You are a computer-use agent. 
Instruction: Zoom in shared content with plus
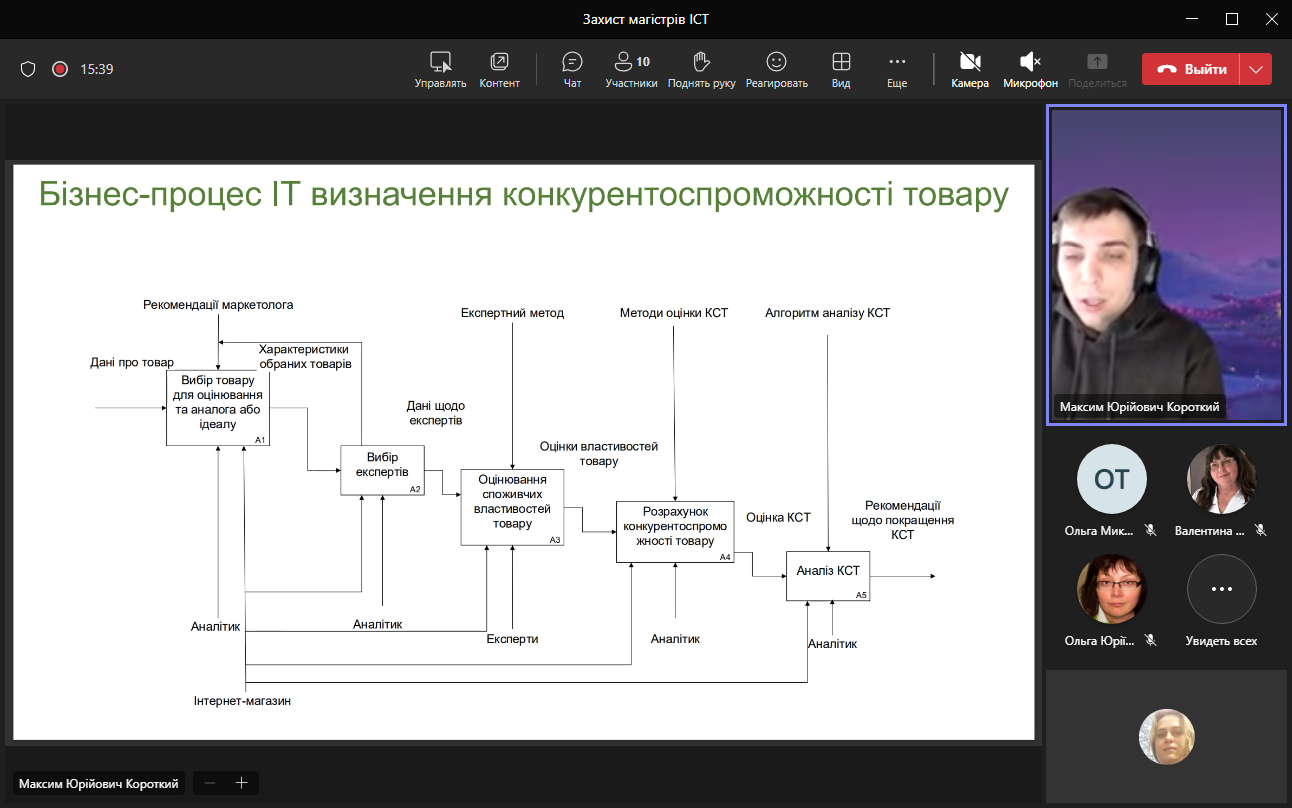(x=241, y=783)
